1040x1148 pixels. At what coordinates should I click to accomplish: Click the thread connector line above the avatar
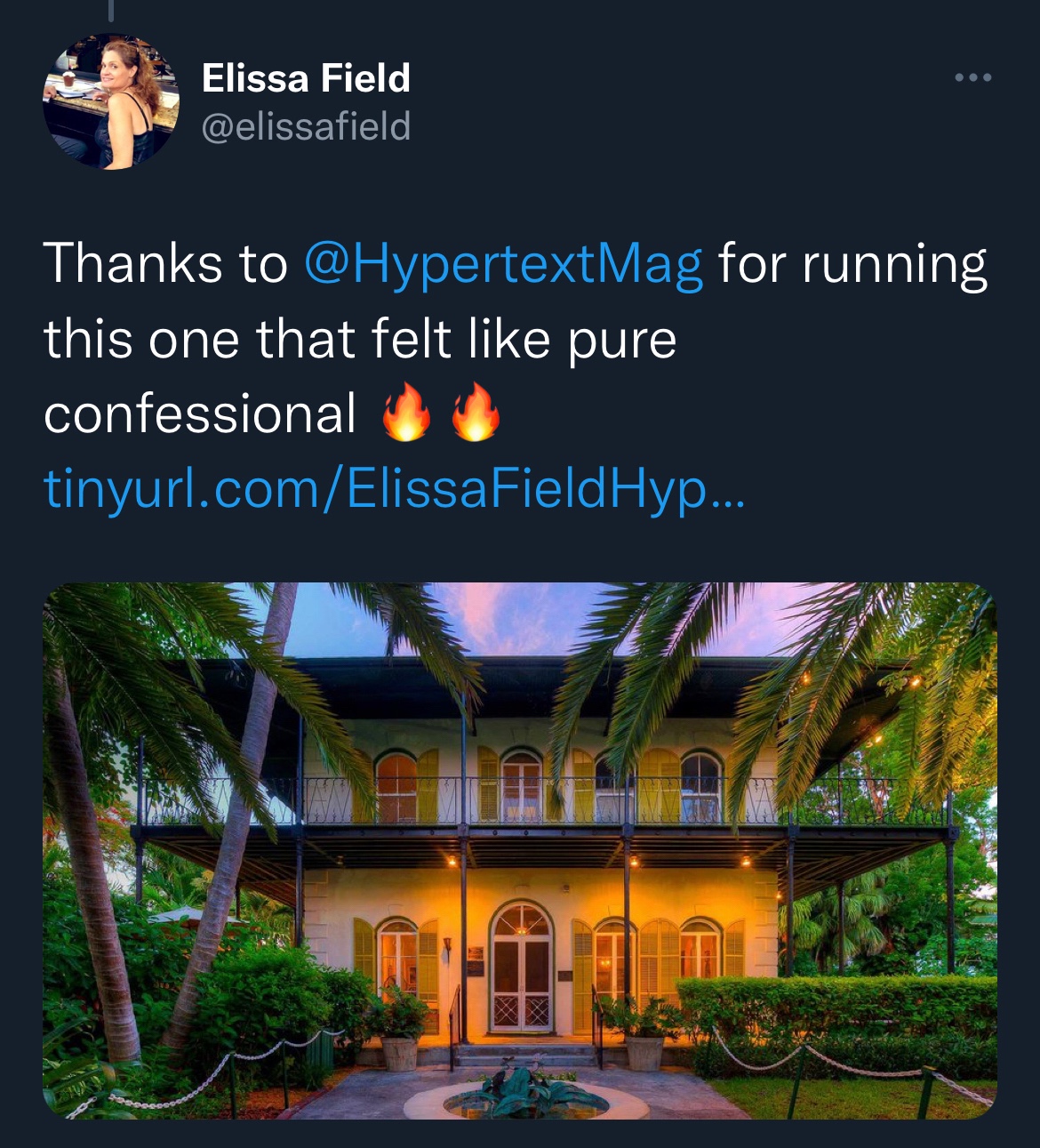110,9
